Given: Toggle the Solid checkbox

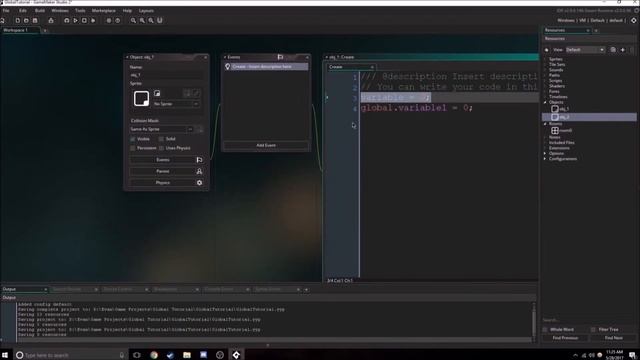Looking at the screenshot, I should coord(161,139).
